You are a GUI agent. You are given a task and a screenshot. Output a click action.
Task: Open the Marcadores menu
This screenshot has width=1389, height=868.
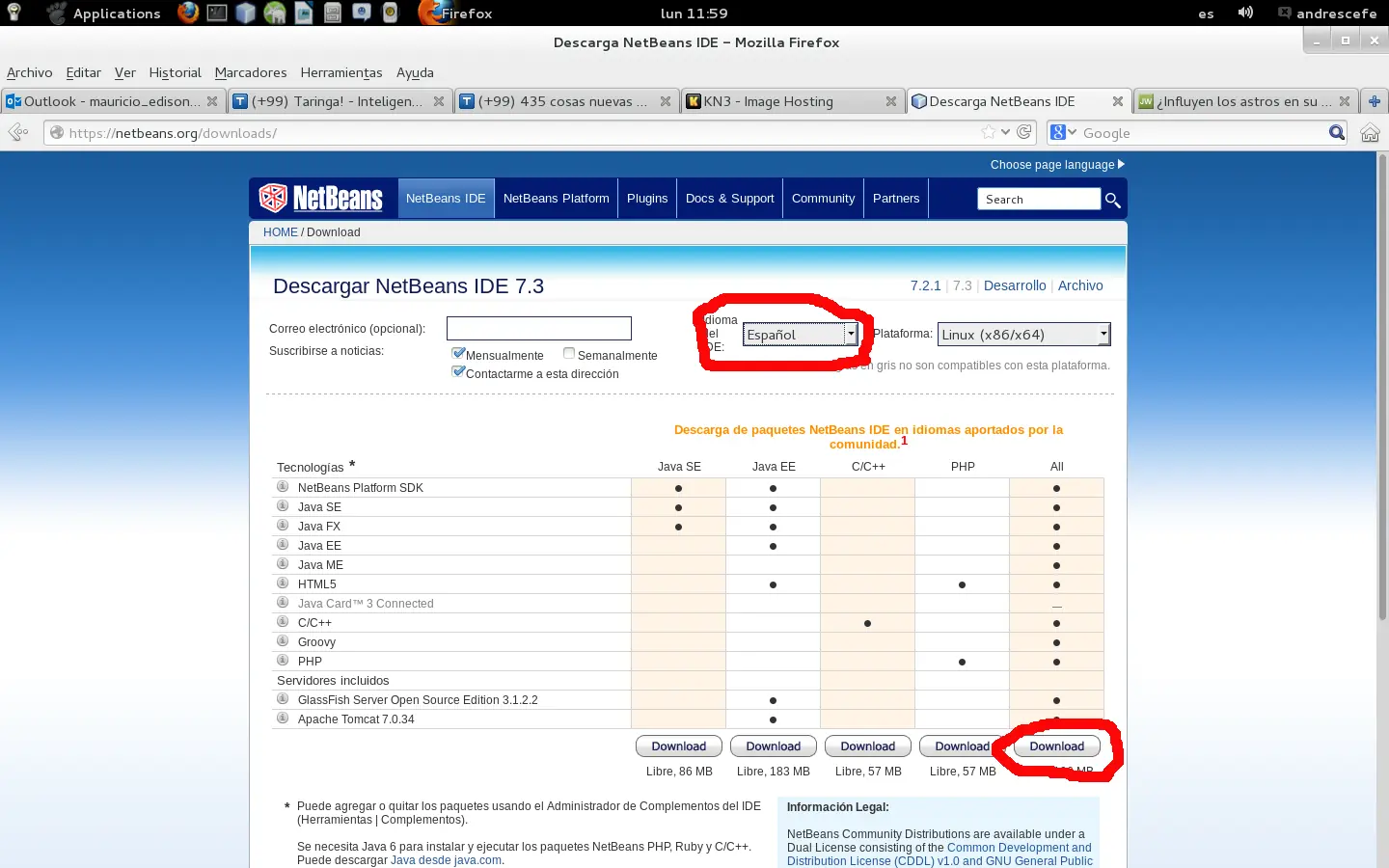pyautogui.click(x=251, y=72)
